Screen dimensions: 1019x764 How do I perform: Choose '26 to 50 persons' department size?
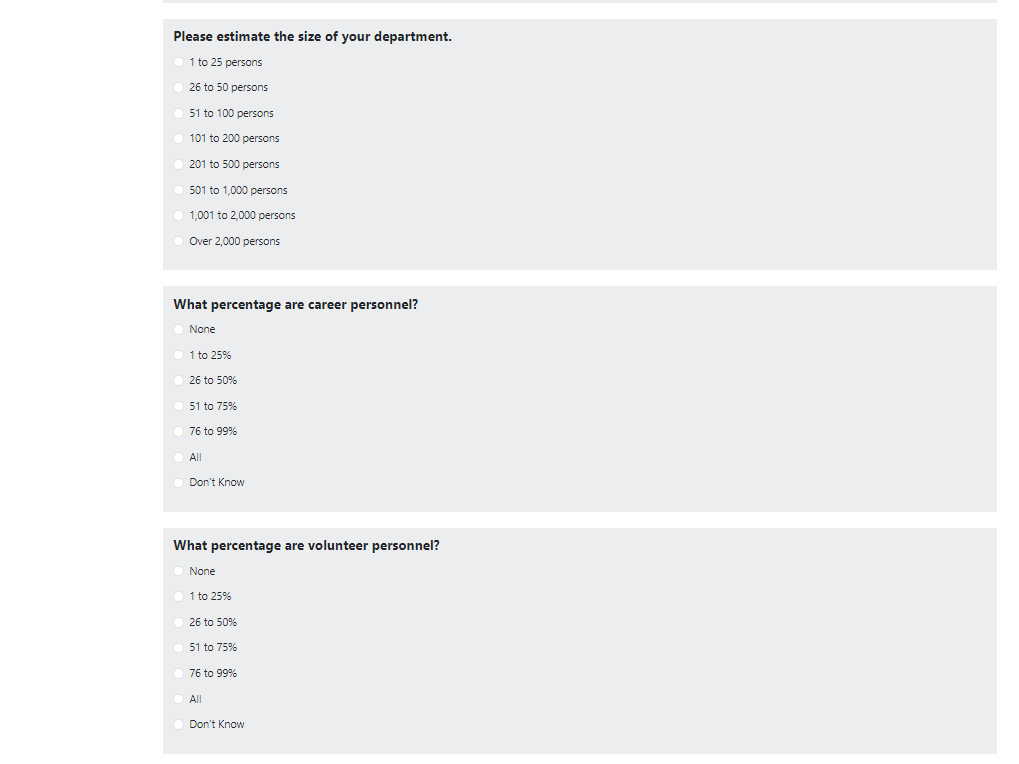tap(179, 87)
